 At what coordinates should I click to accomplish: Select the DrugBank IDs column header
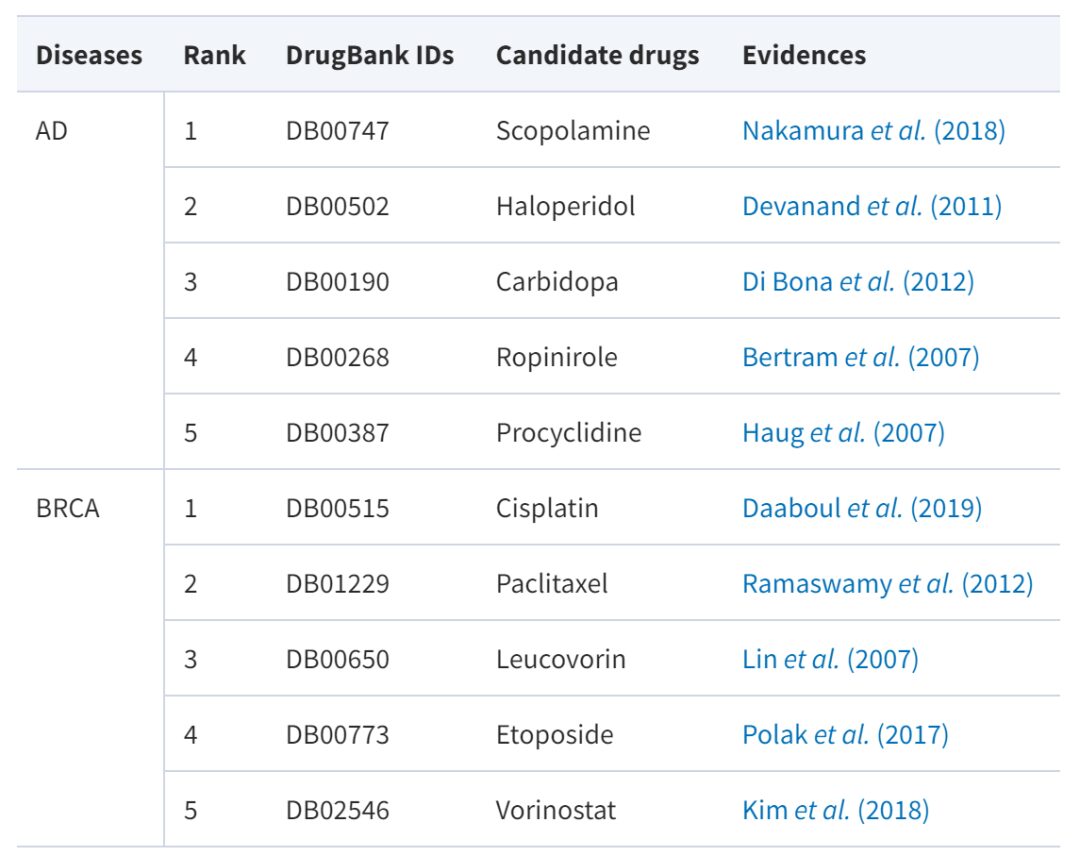click(x=369, y=55)
